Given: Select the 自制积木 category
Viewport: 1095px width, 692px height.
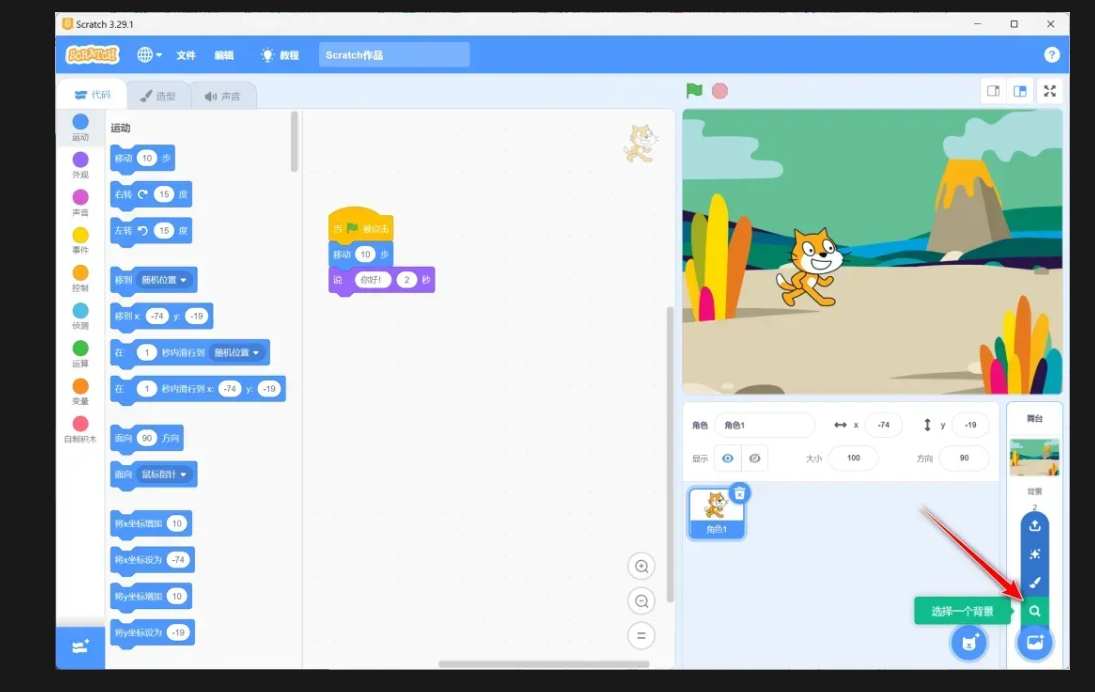Looking at the screenshot, I should 80,429.
